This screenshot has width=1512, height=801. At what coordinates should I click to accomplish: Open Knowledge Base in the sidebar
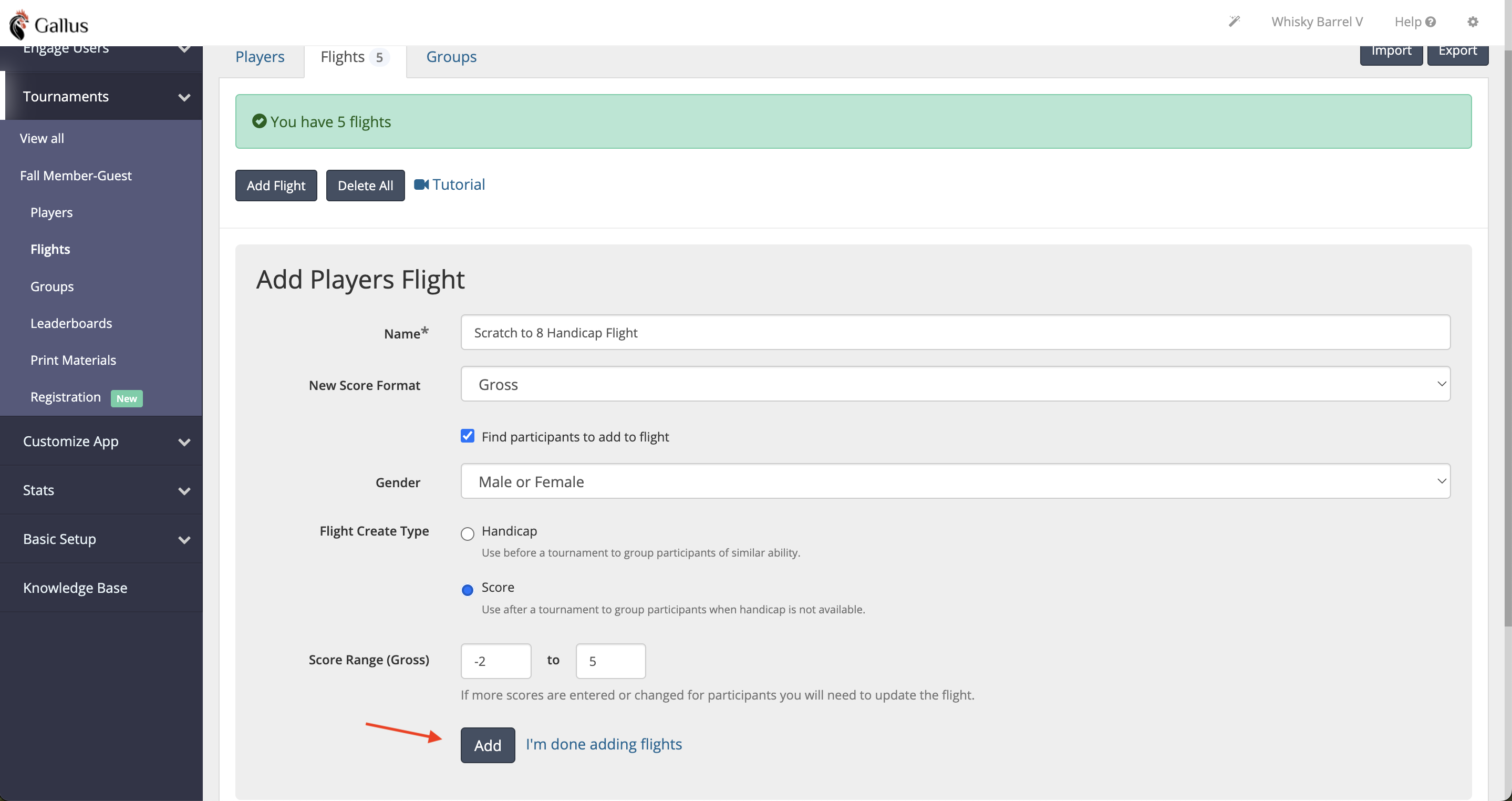click(75, 587)
